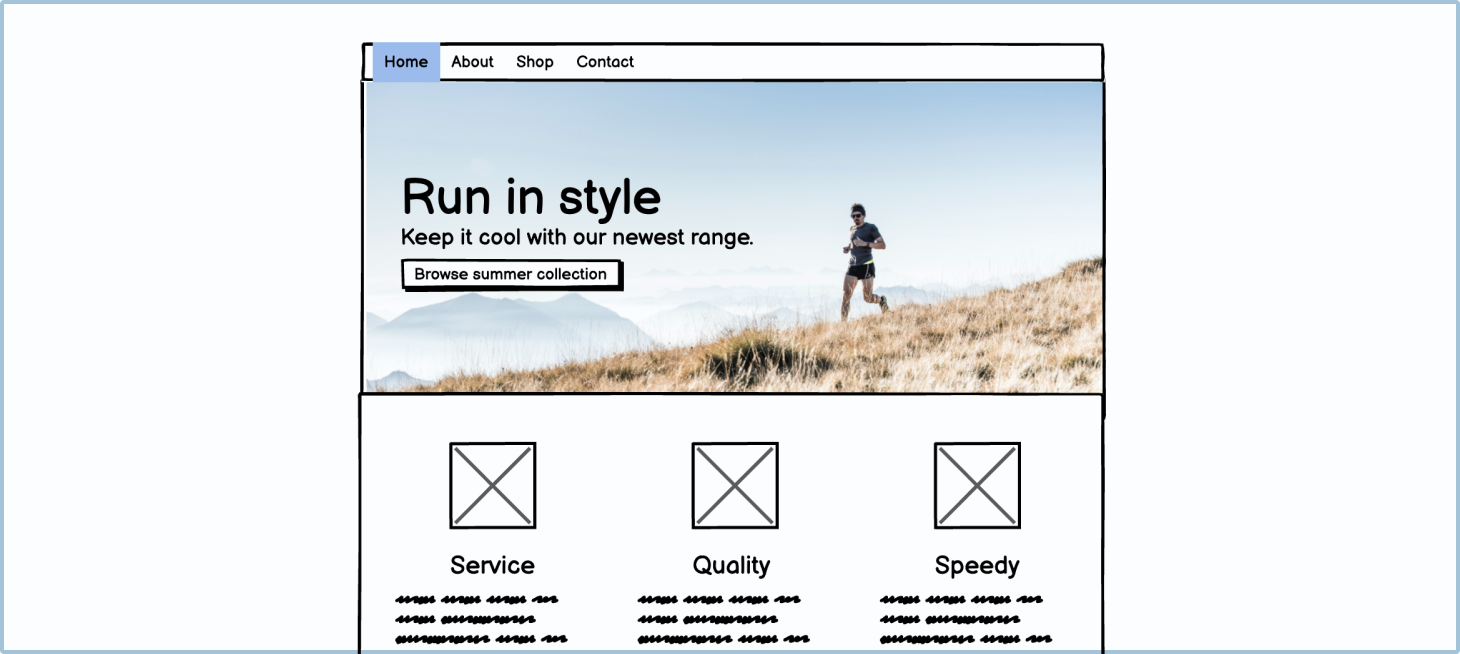Screen dimensions: 1460x654
Task: Click the Home navigation tab
Action: [406, 62]
